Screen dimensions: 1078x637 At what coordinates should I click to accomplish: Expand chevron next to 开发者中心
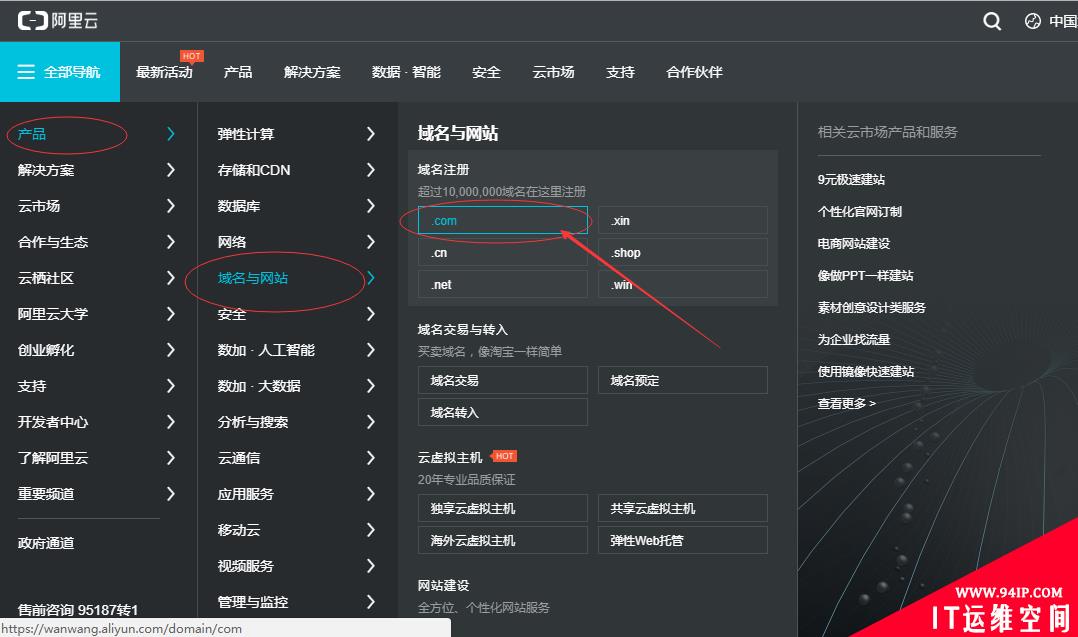pyautogui.click(x=170, y=422)
